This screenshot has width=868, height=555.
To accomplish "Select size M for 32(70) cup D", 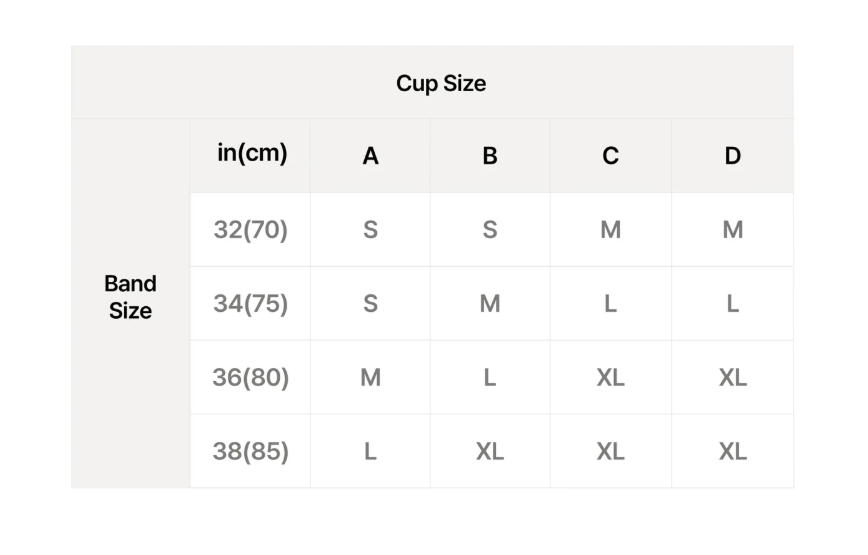I will tap(732, 230).
